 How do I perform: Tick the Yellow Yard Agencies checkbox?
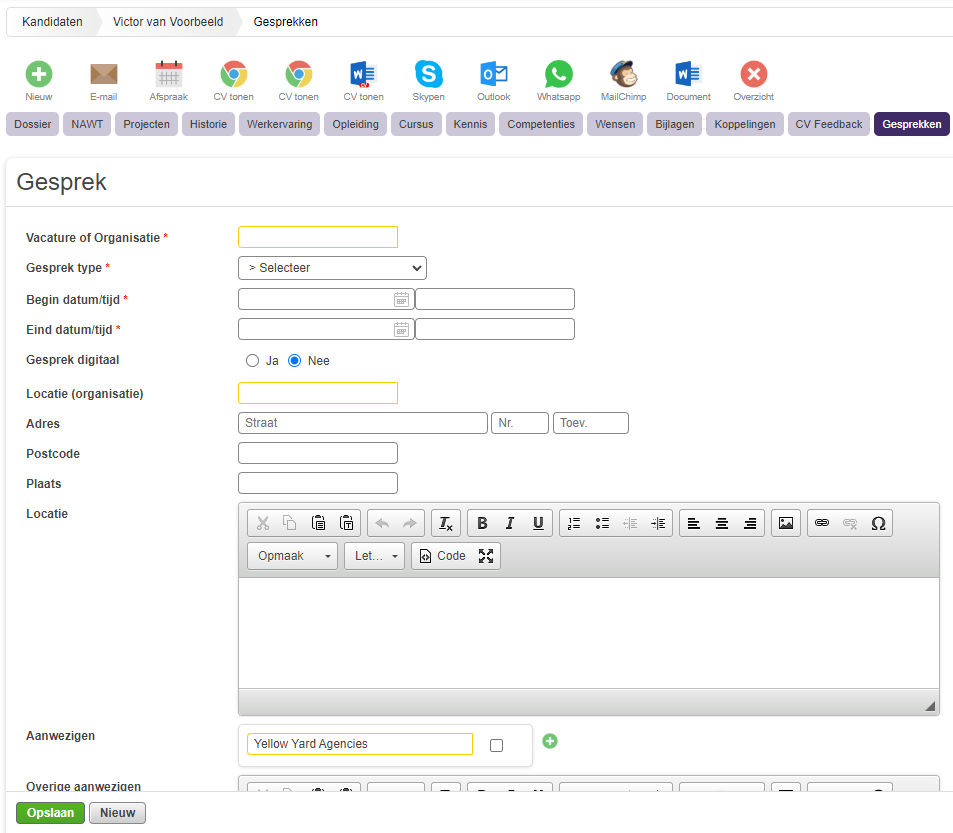pyautogui.click(x=497, y=746)
